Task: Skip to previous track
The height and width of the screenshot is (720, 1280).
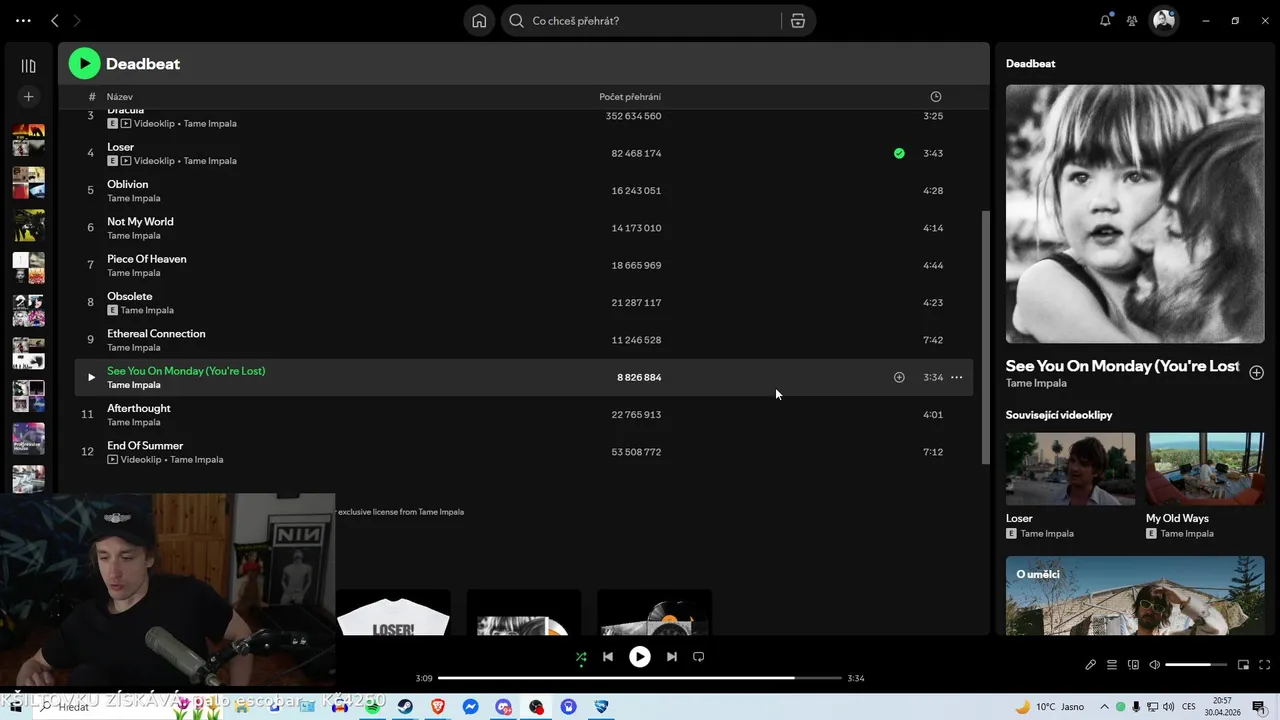Action: click(x=608, y=657)
